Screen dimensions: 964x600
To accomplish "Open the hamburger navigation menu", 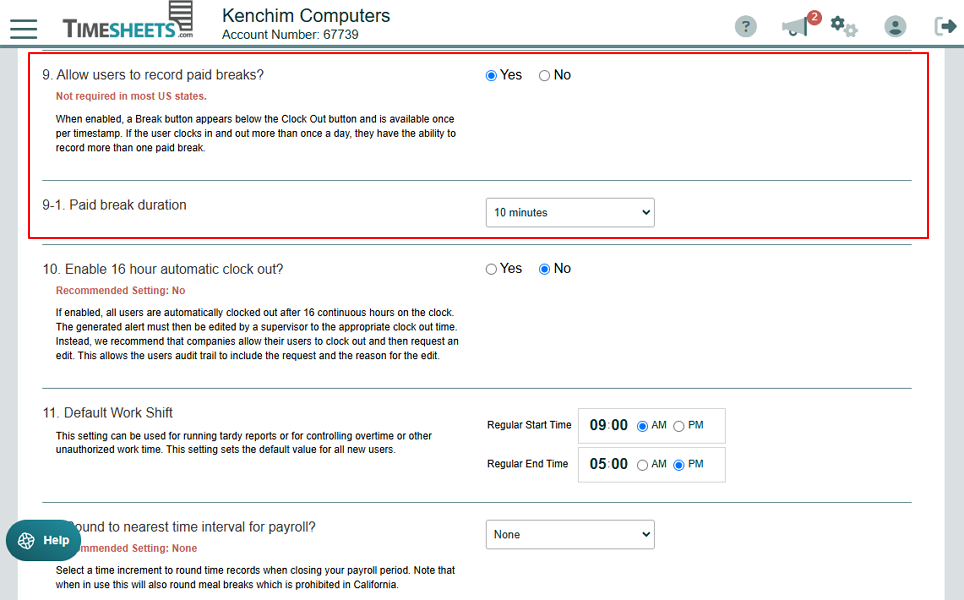I will pyautogui.click(x=23, y=29).
